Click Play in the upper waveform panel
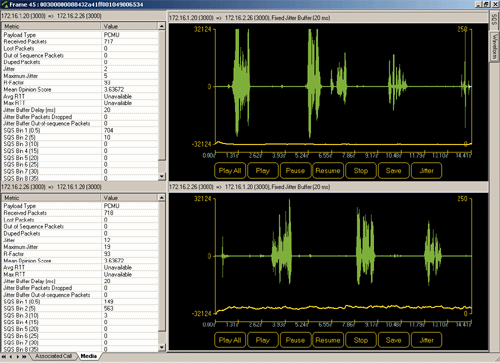500x363 pixels. coord(262,171)
